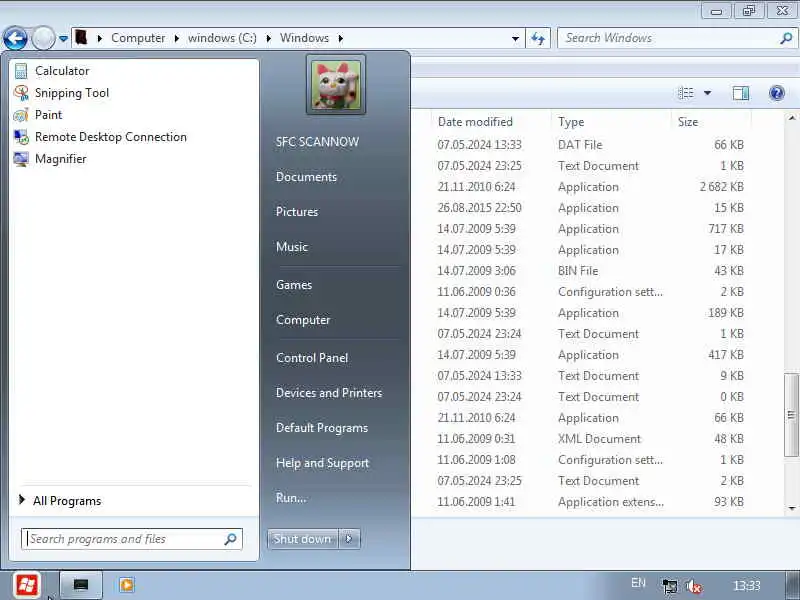The image size is (800, 600).
Task: Select the row dated 26.08.2015 22:50
Action: pyautogui.click(x=590, y=208)
